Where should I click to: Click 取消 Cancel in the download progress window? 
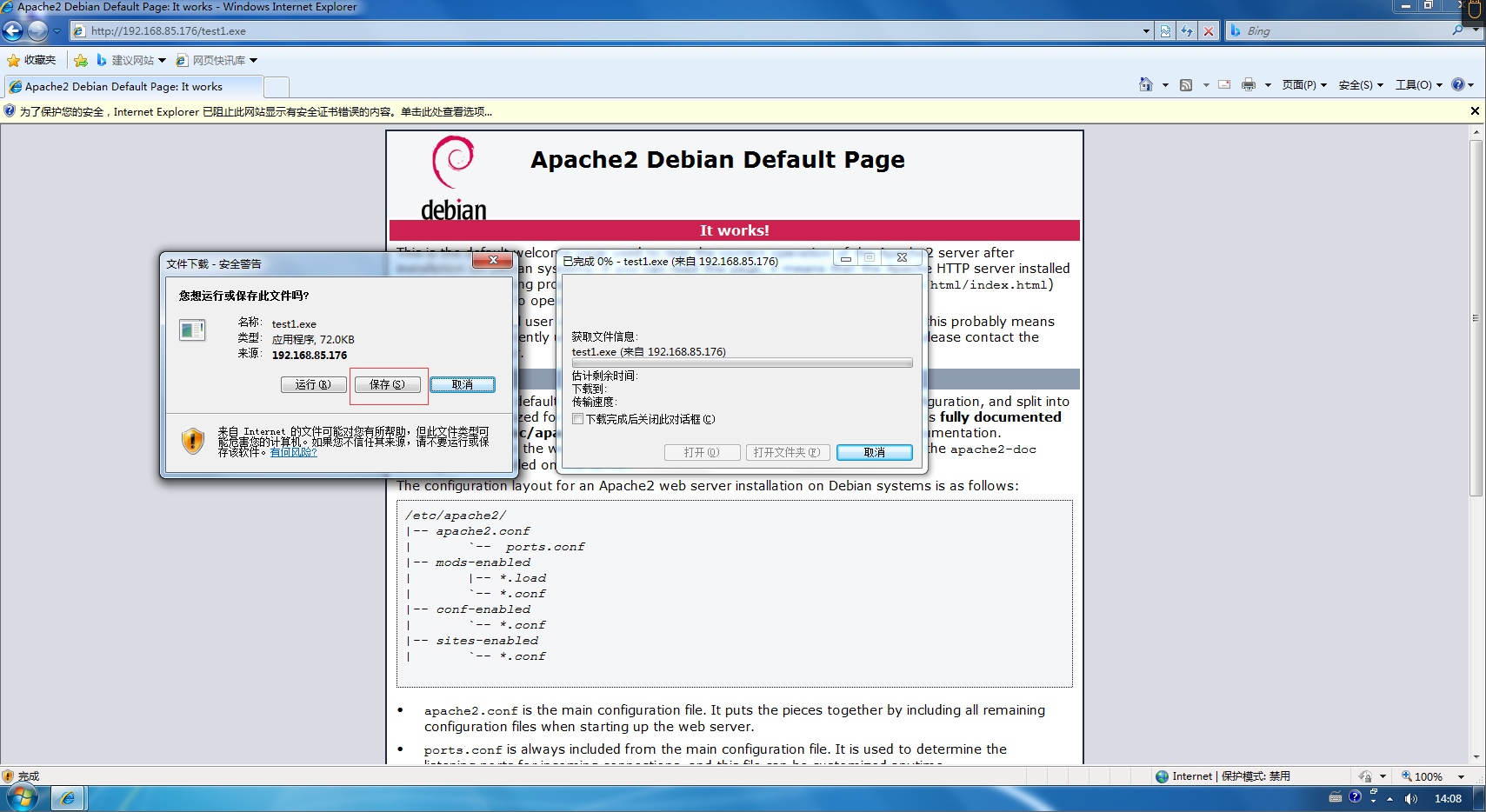875,452
